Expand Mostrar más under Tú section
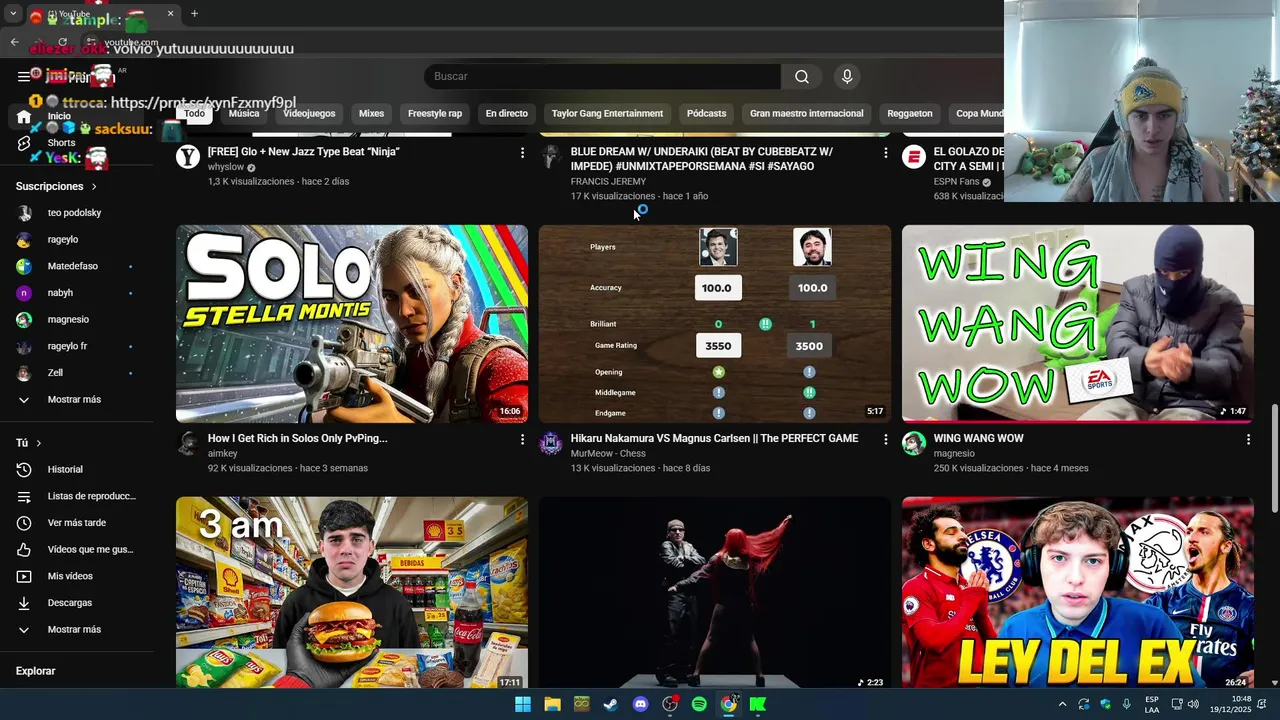Image resolution: width=1280 pixels, height=720 pixels. [x=74, y=630]
